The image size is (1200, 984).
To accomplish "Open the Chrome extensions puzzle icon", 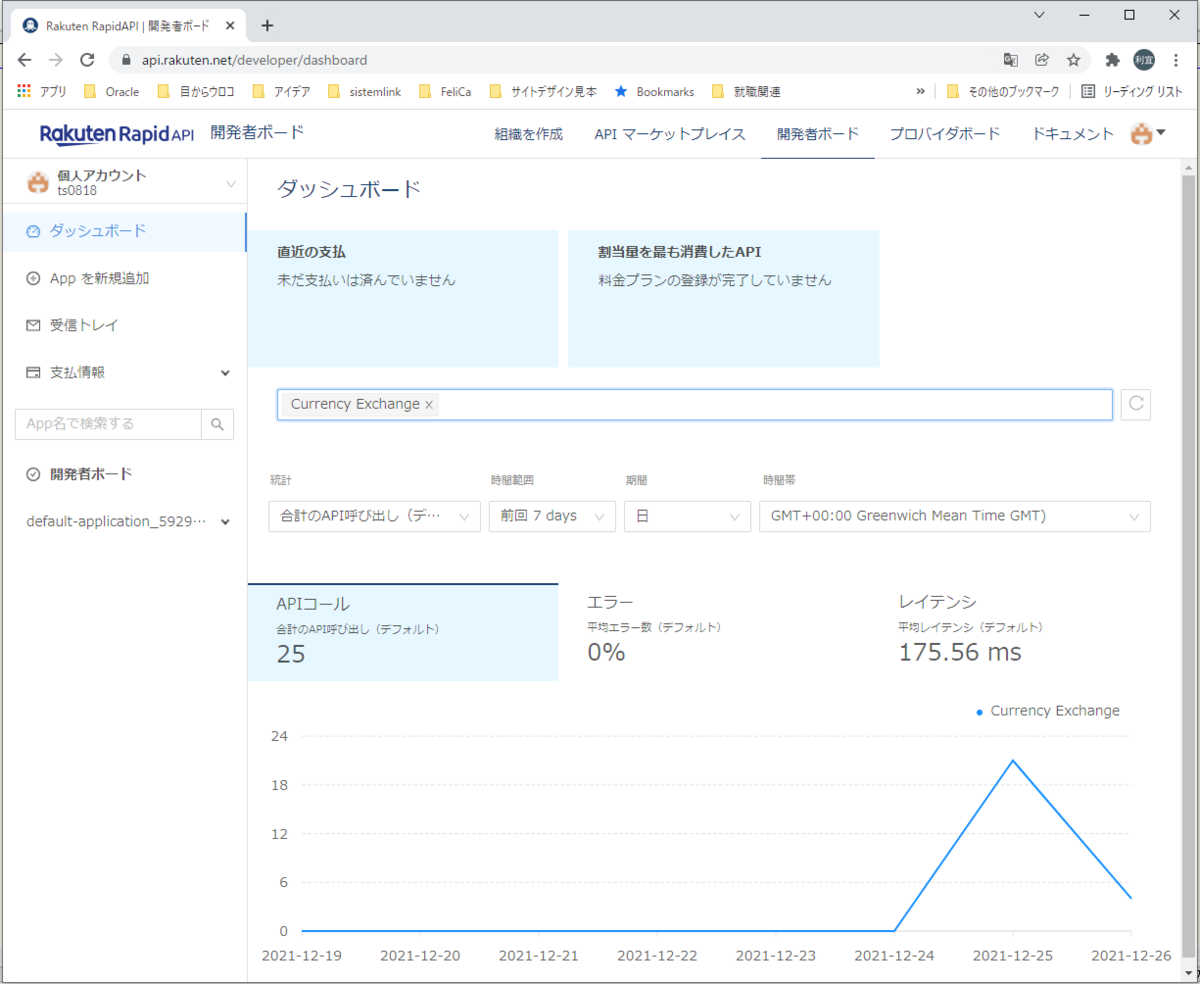I will click(x=1111, y=60).
